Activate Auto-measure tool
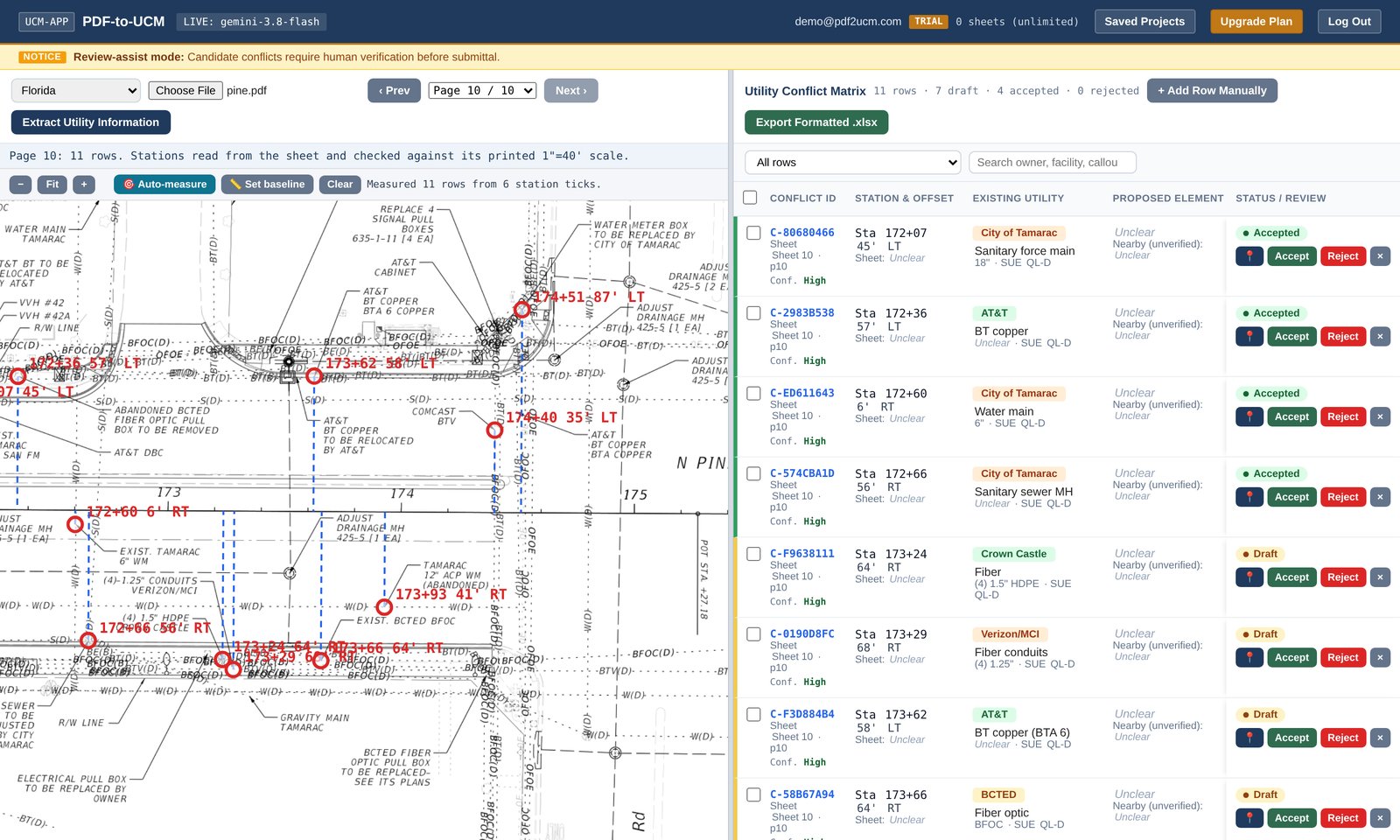This screenshot has height=840, width=1400. click(x=164, y=185)
